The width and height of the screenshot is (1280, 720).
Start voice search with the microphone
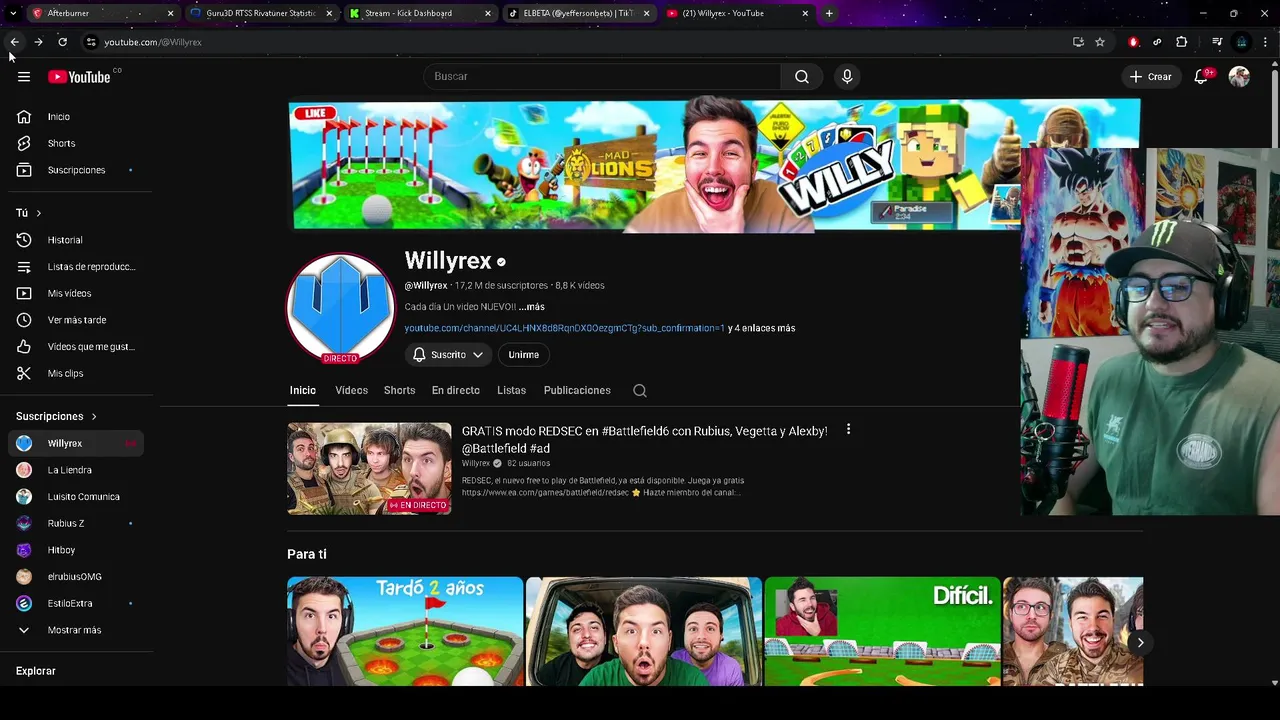847,76
